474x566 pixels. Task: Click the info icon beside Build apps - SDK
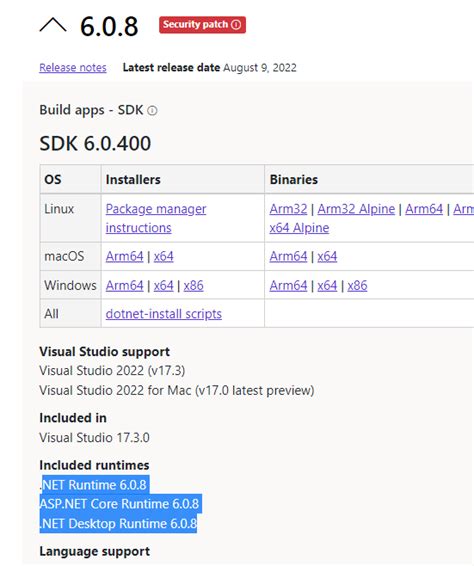click(x=152, y=110)
